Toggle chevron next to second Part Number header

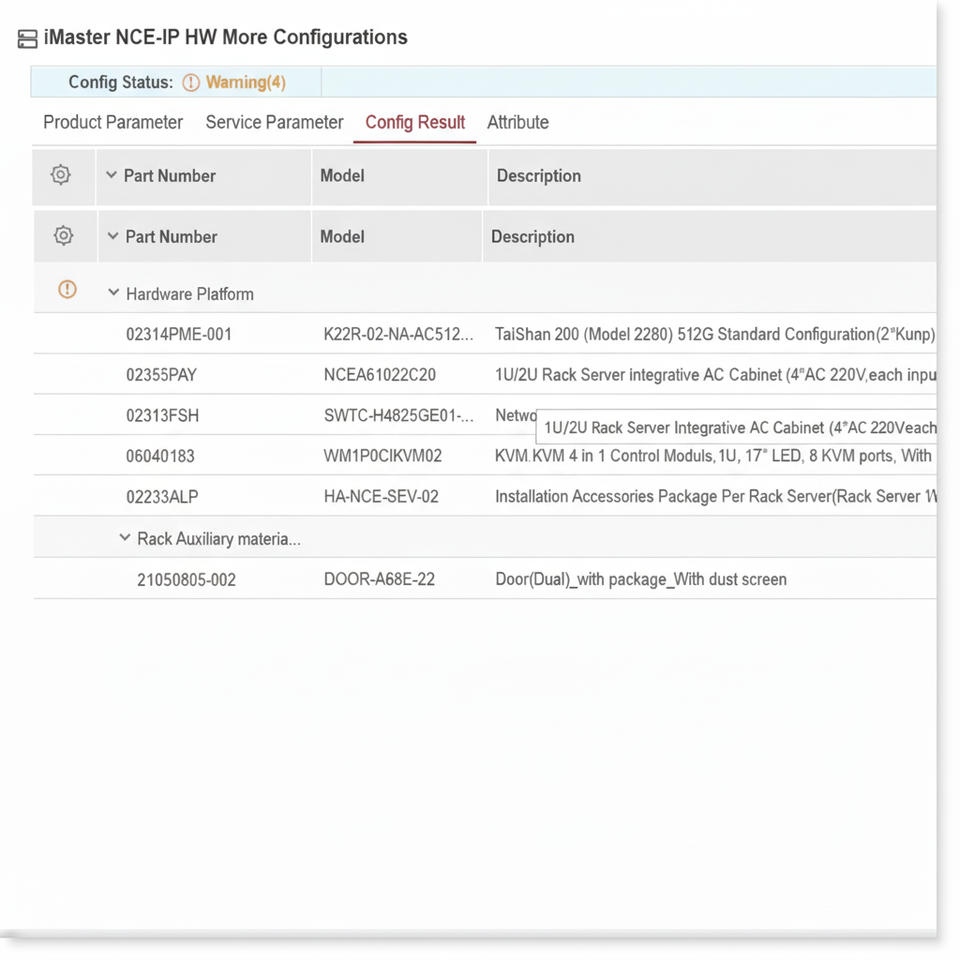(113, 236)
